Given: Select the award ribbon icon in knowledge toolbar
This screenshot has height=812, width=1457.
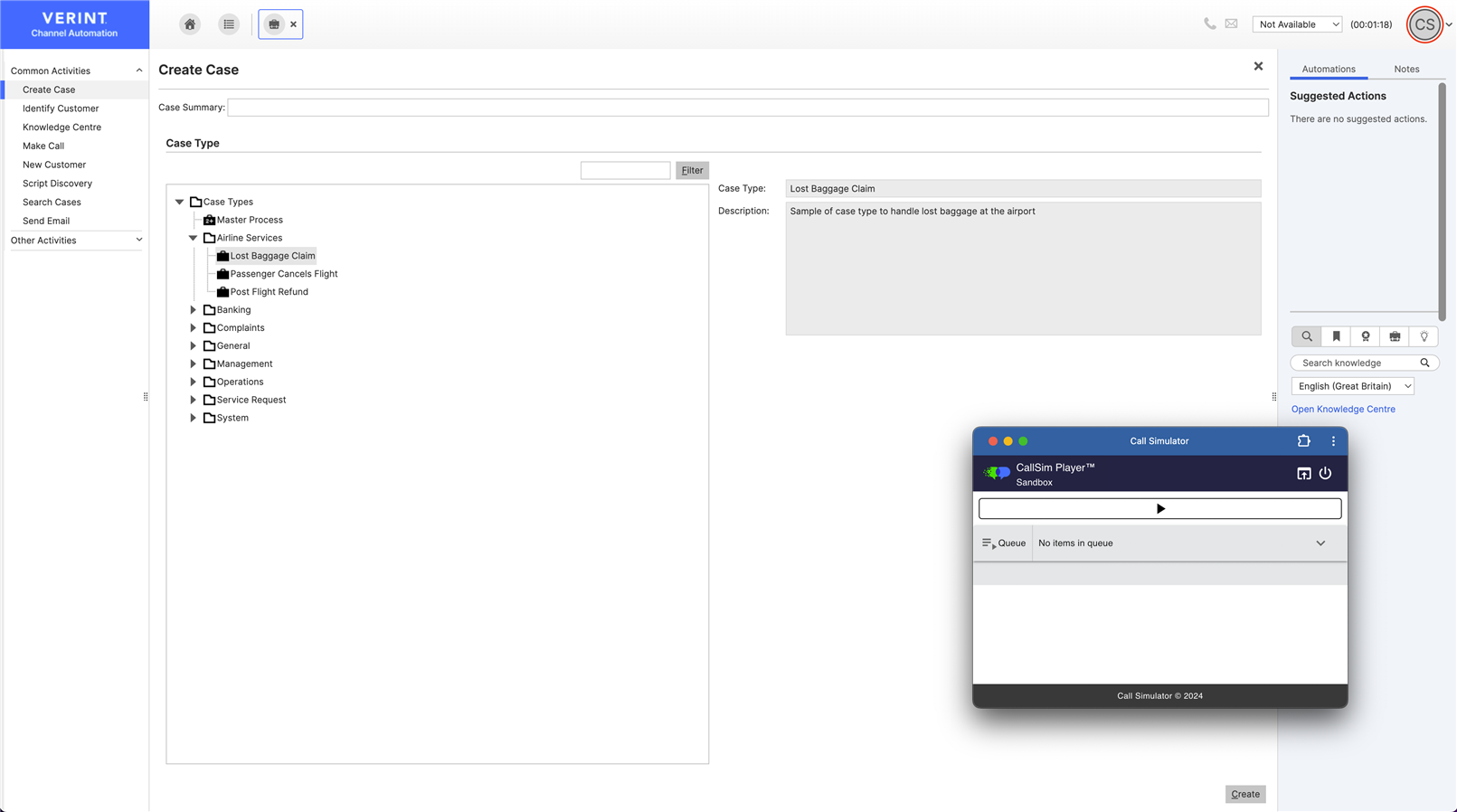Looking at the screenshot, I should coord(1366,336).
